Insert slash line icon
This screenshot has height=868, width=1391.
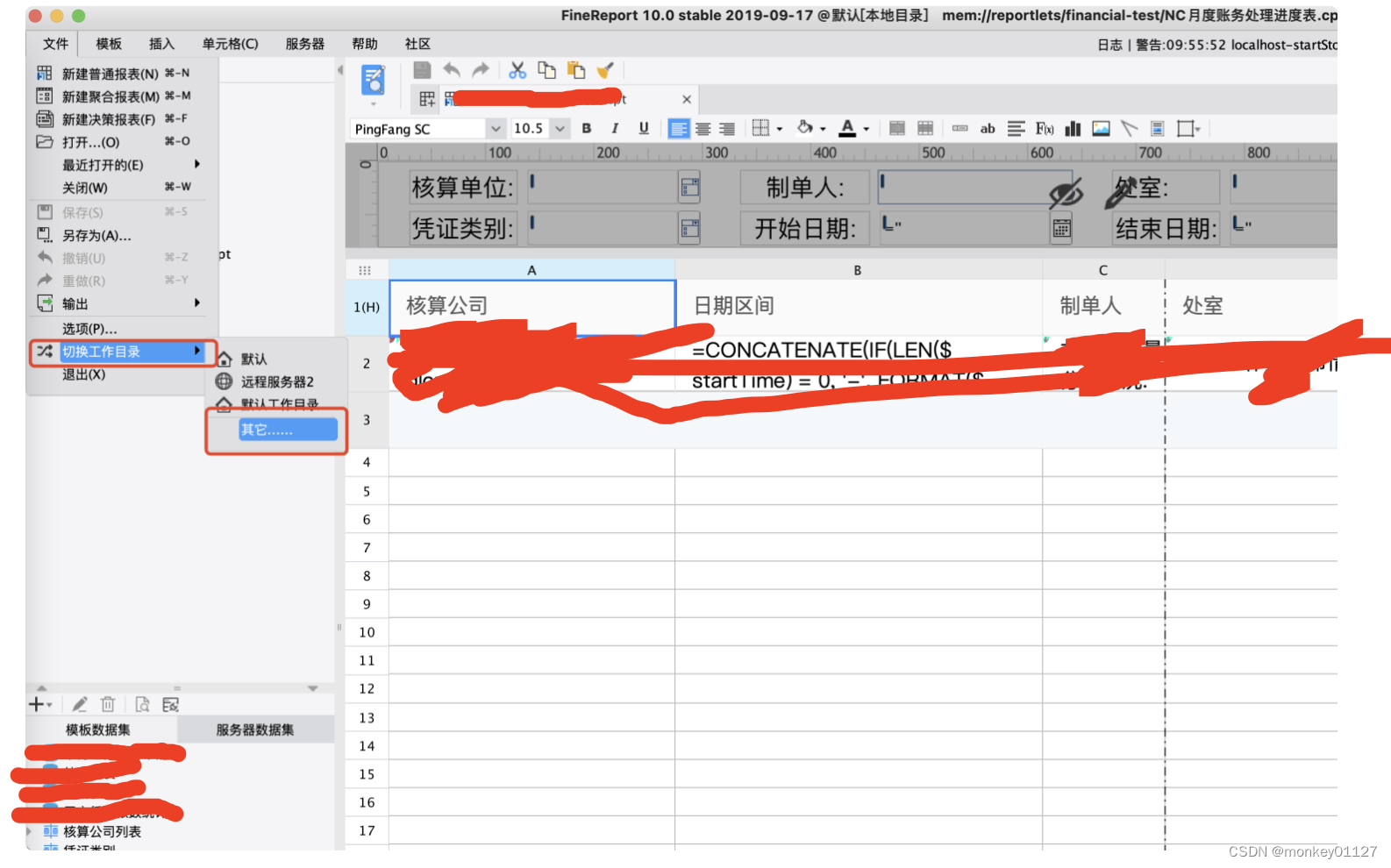click(x=1130, y=129)
